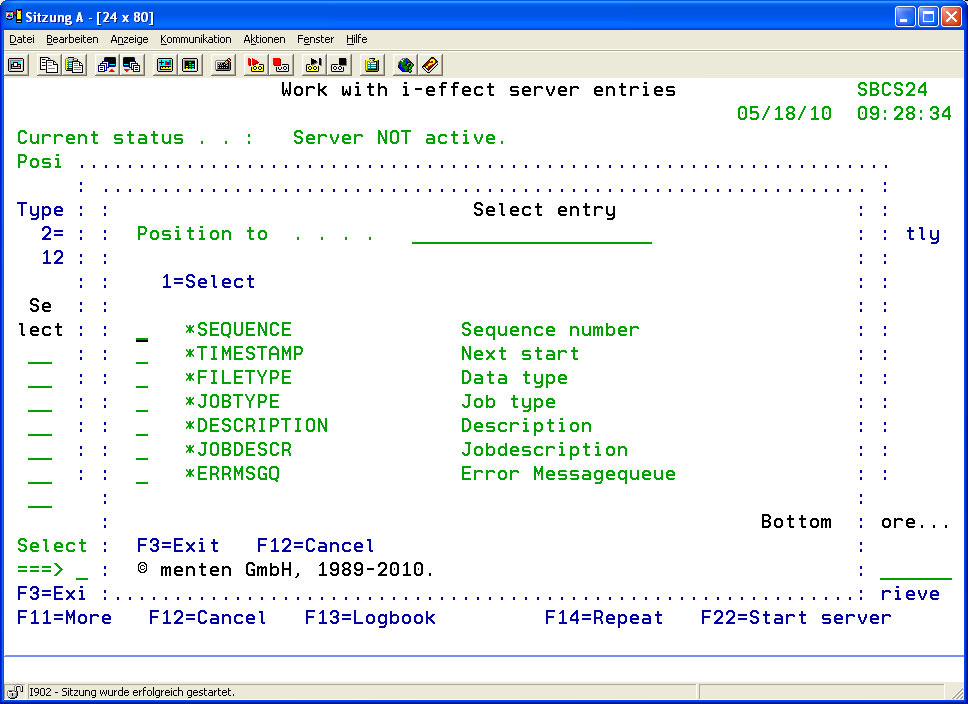
Task: Click the Send File to Host icon
Action: 107,65
